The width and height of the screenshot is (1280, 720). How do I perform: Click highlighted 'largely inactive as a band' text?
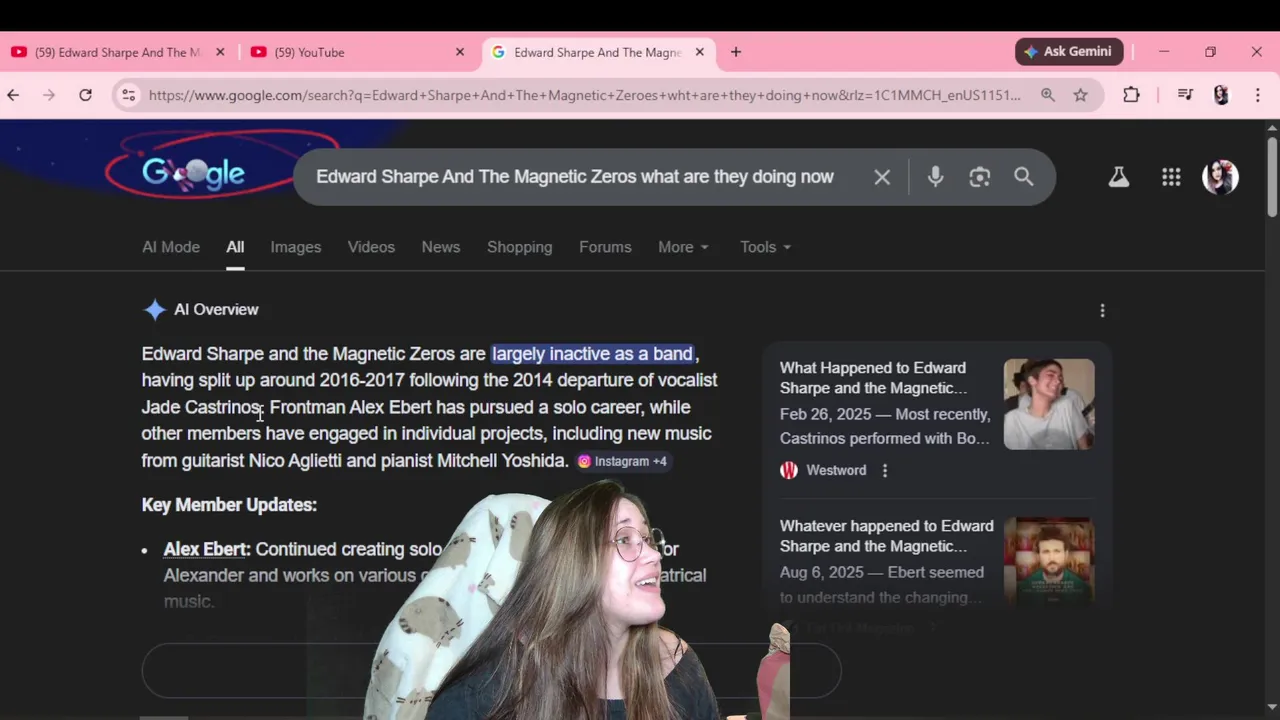pyautogui.click(x=592, y=354)
